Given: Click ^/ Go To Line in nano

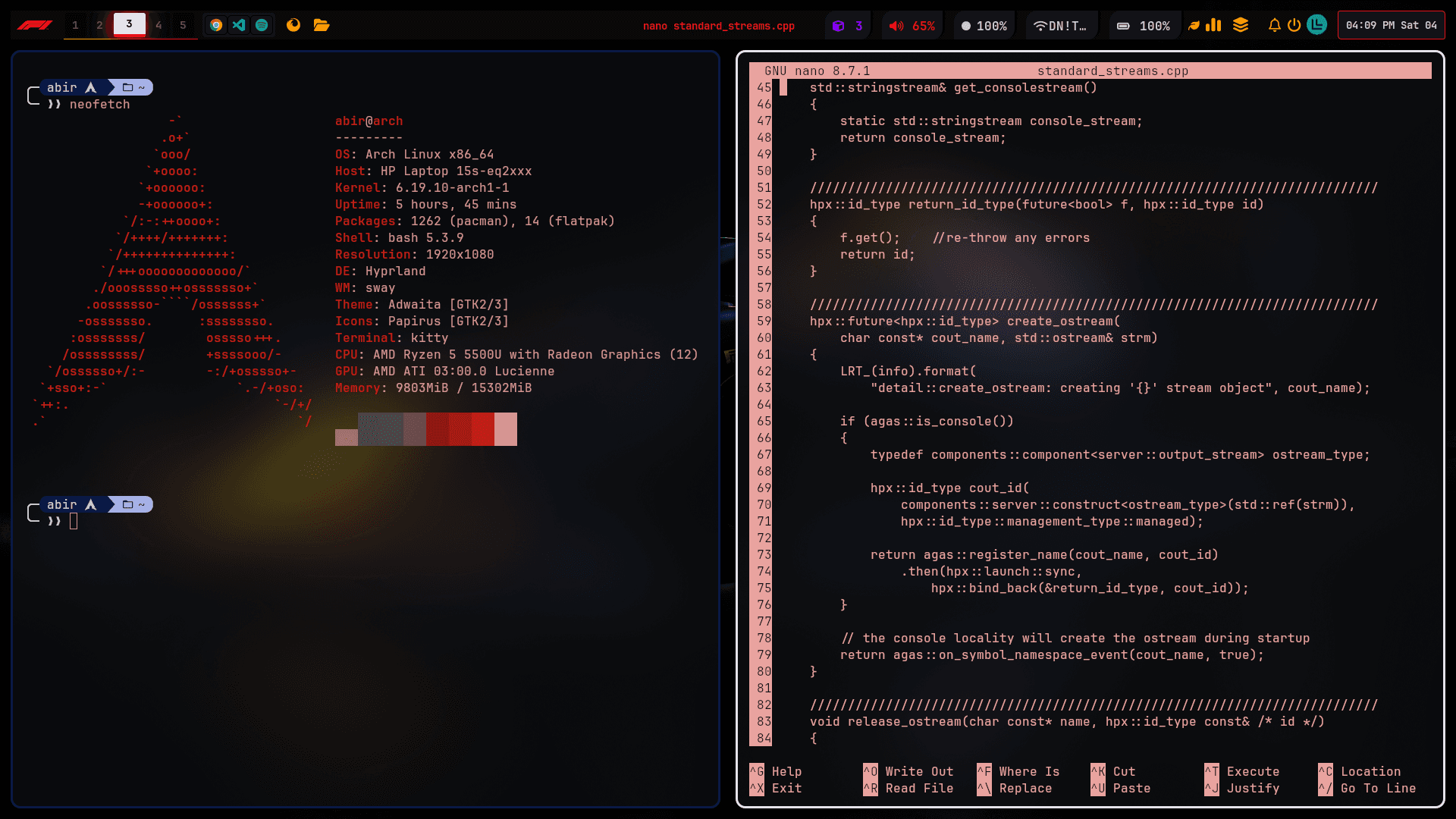Looking at the screenshot, I should point(1367,788).
